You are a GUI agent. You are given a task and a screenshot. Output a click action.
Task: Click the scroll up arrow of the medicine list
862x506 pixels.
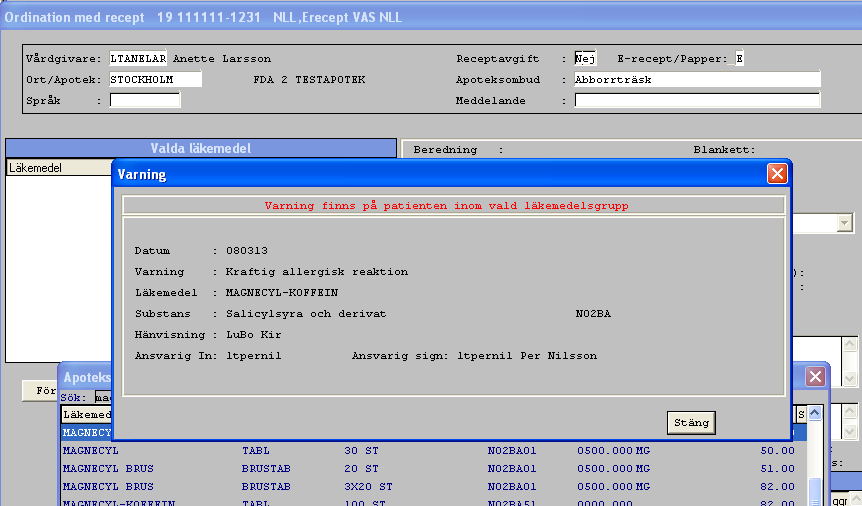(815, 412)
